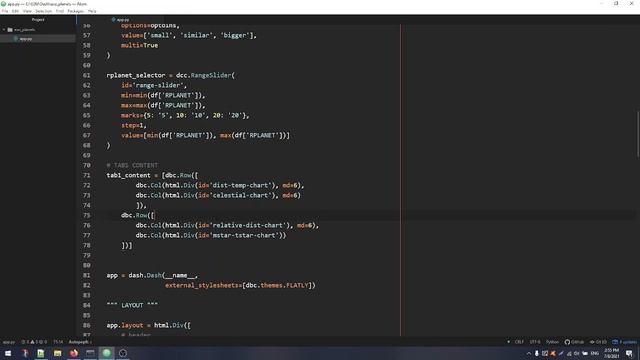640x360 pixels.
Task: Place cursor in tab1_content line
Action: [152, 176]
